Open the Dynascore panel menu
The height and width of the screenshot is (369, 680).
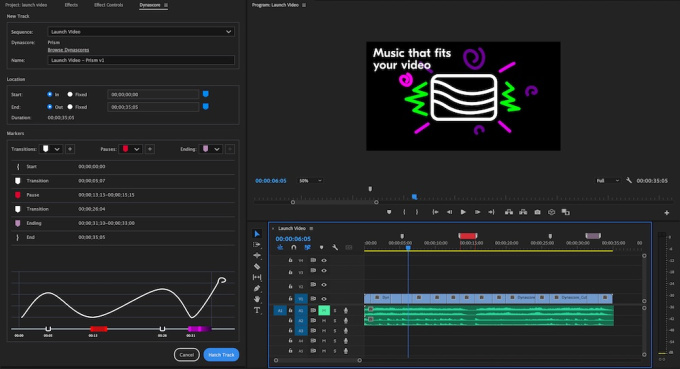coord(166,5)
